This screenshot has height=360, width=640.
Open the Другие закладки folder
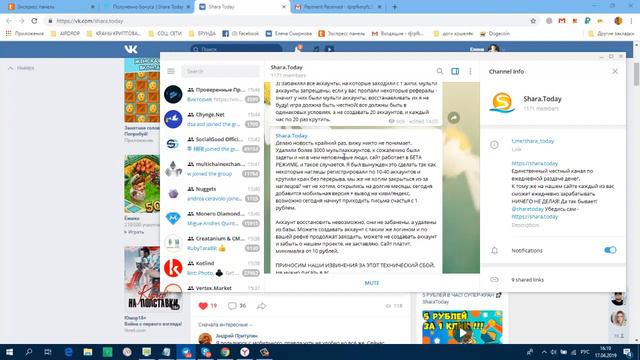pos(611,34)
